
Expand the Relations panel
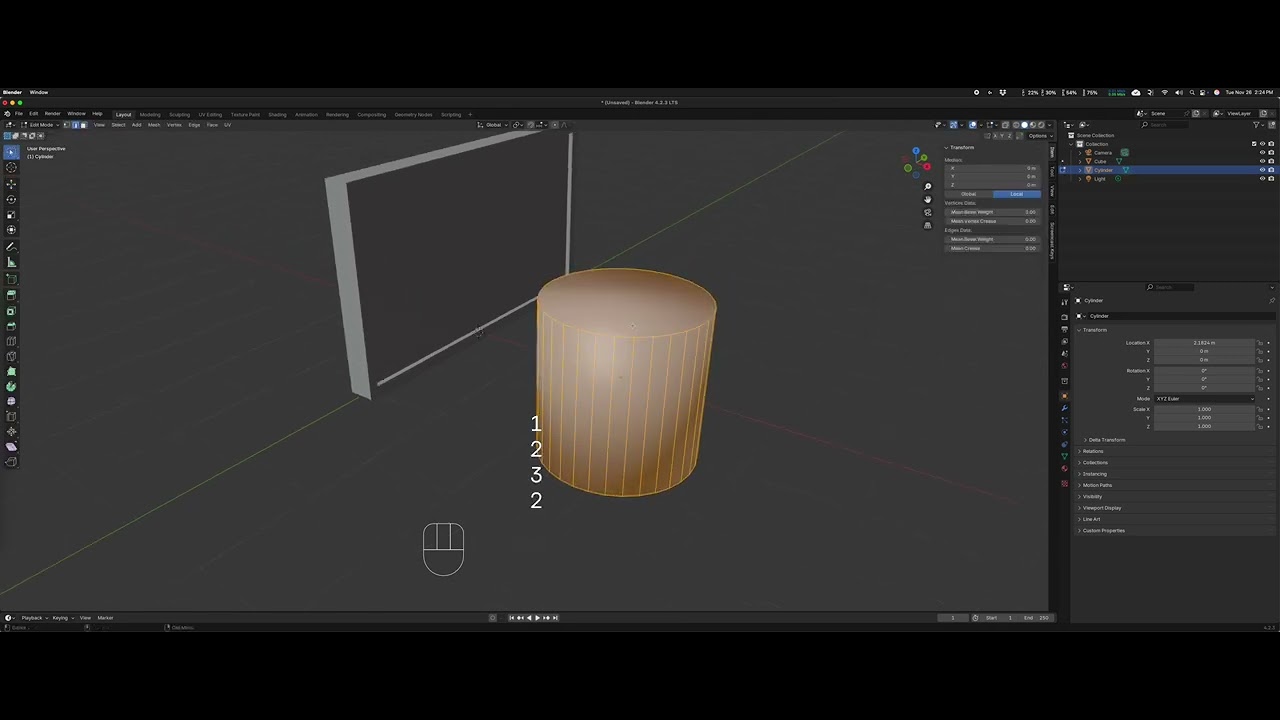[1092, 451]
